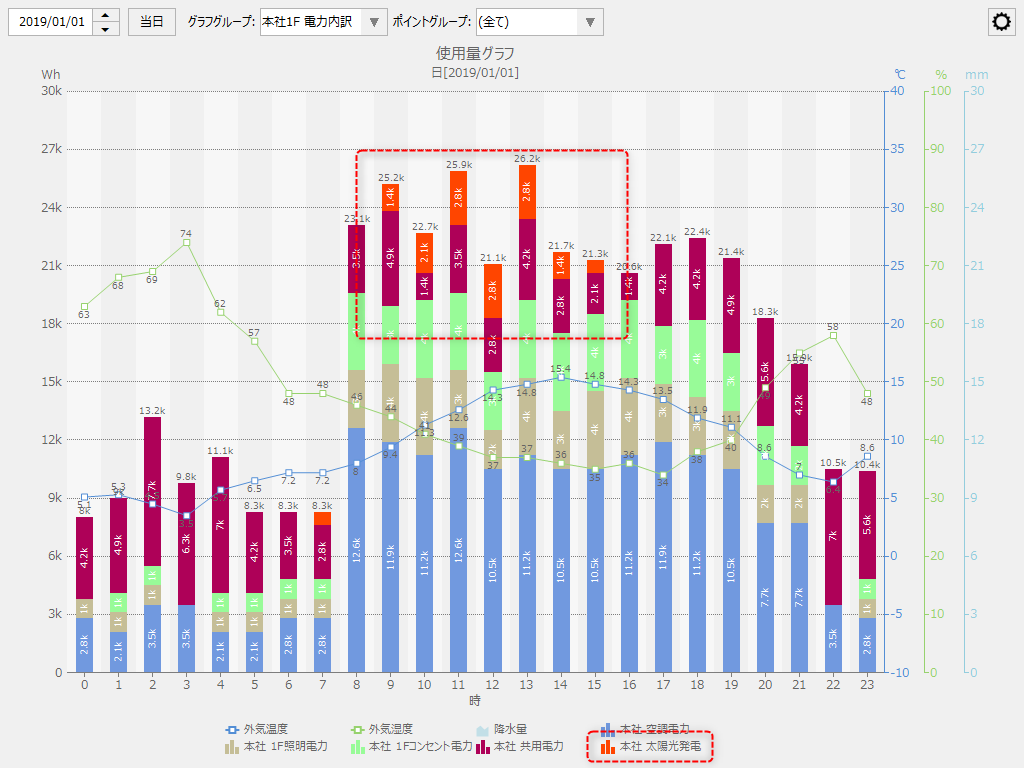1024x768 pixels.
Task: Decrement the date with the down arrow
Action: click(x=106, y=29)
